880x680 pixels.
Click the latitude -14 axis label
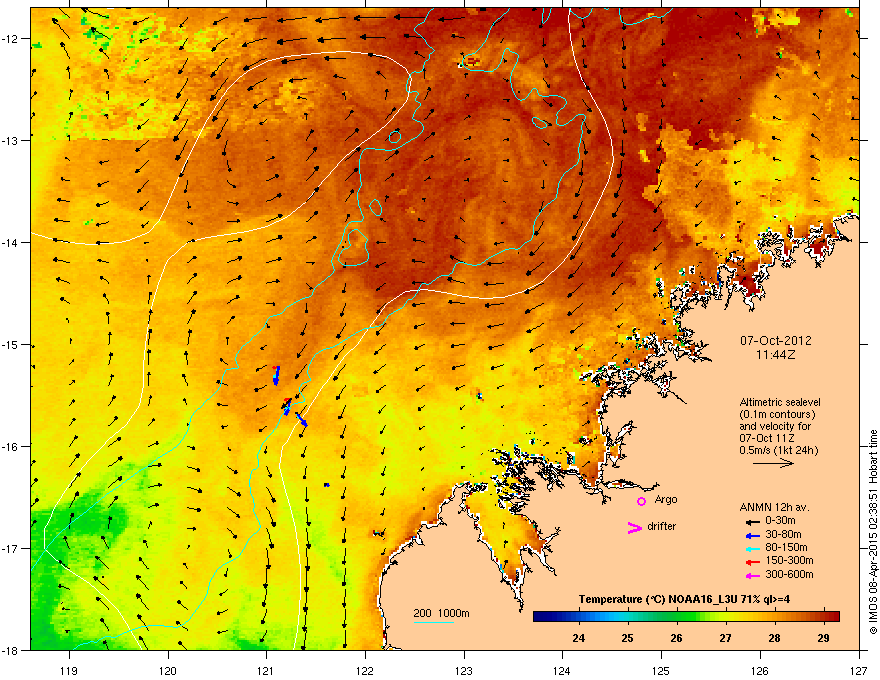[11, 242]
